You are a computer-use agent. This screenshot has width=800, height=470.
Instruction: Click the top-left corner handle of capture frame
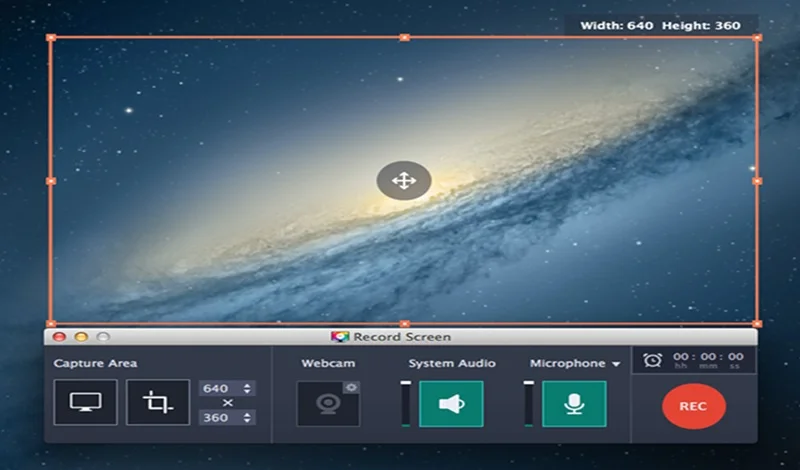pos(51,38)
